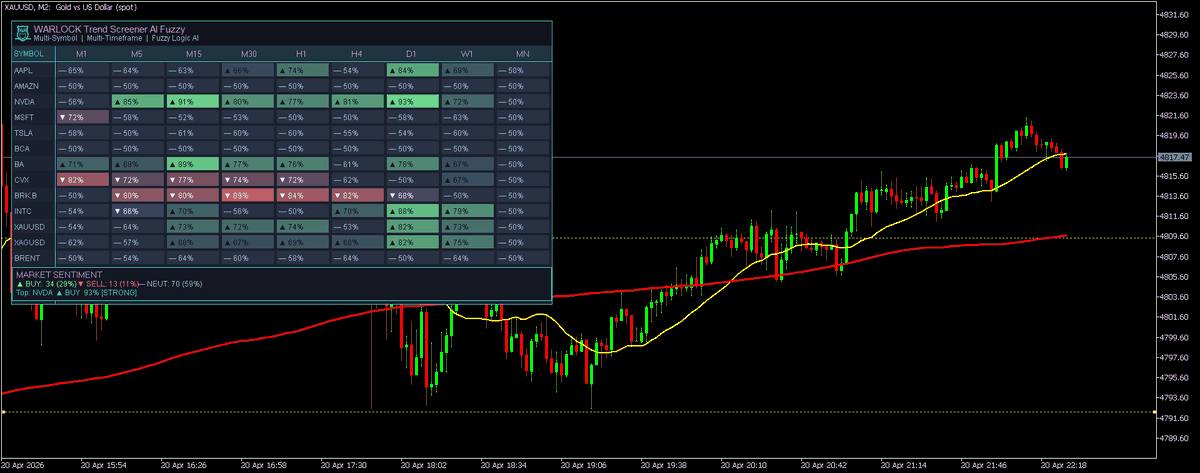Viewport: 1200px width, 473px height.
Task: Click the current price label 4817.47
Action: coord(1176,157)
